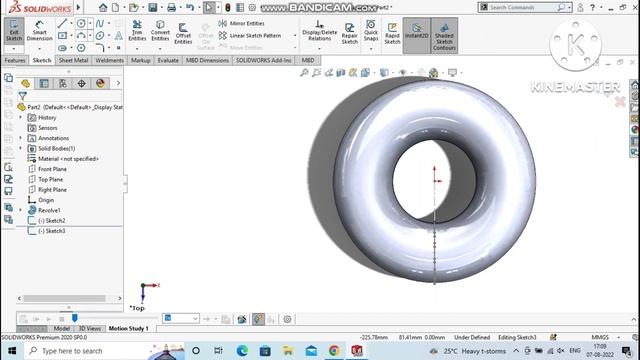640x360 pixels.
Task: Toggle Shaded Sketch Contours
Action: pyautogui.click(x=444, y=35)
